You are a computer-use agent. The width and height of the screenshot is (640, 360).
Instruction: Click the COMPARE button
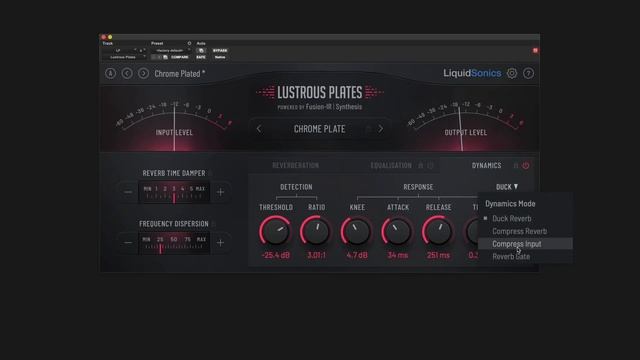[x=180, y=58]
